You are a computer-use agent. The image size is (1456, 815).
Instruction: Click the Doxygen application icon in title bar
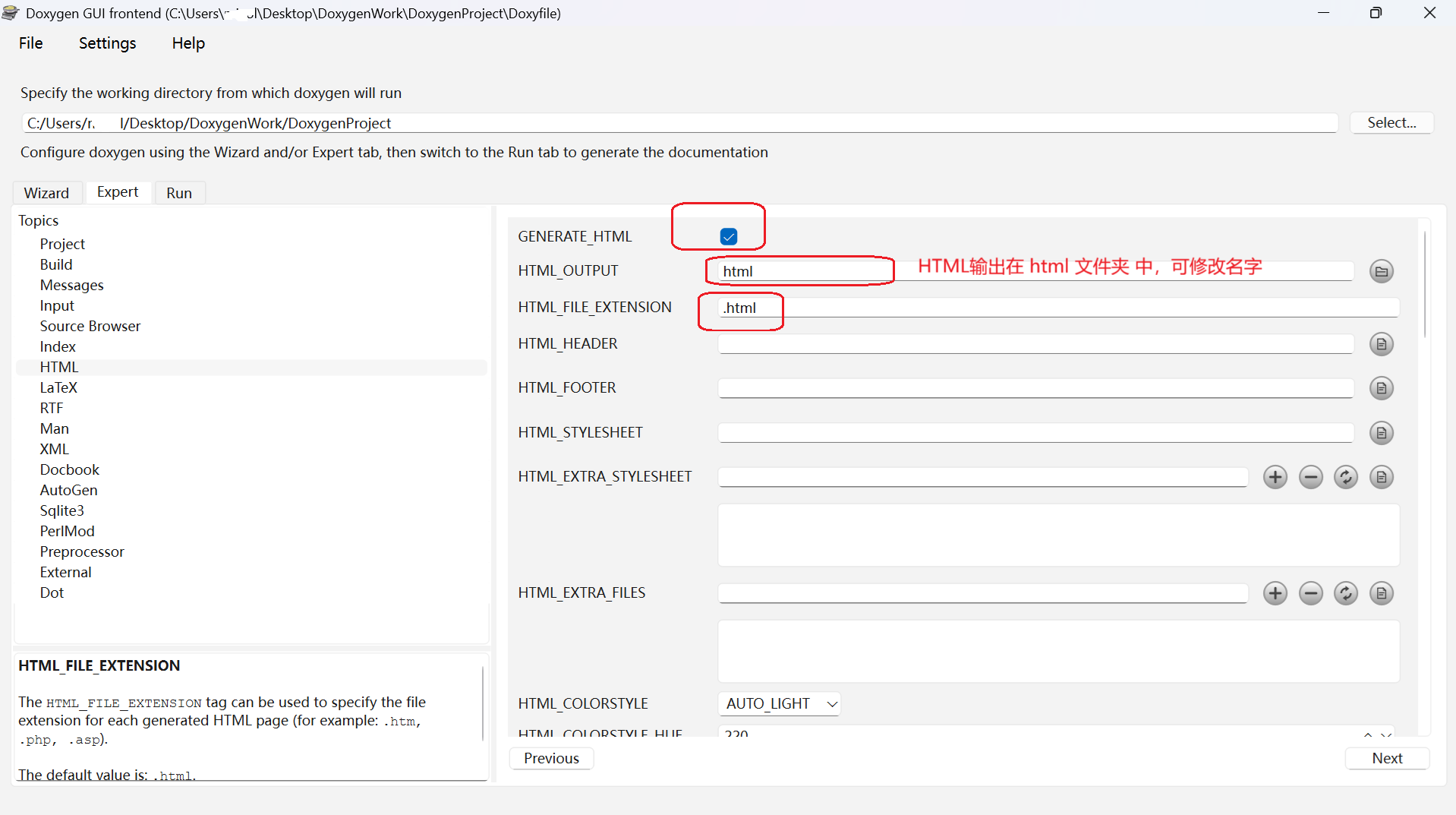[x=11, y=13]
